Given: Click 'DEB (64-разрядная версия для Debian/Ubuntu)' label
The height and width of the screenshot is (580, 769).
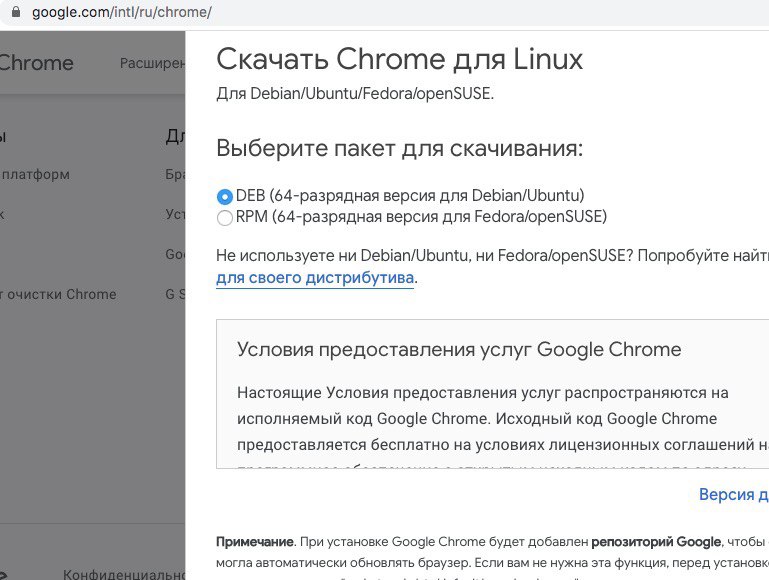Looking at the screenshot, I should coord(410,196).
